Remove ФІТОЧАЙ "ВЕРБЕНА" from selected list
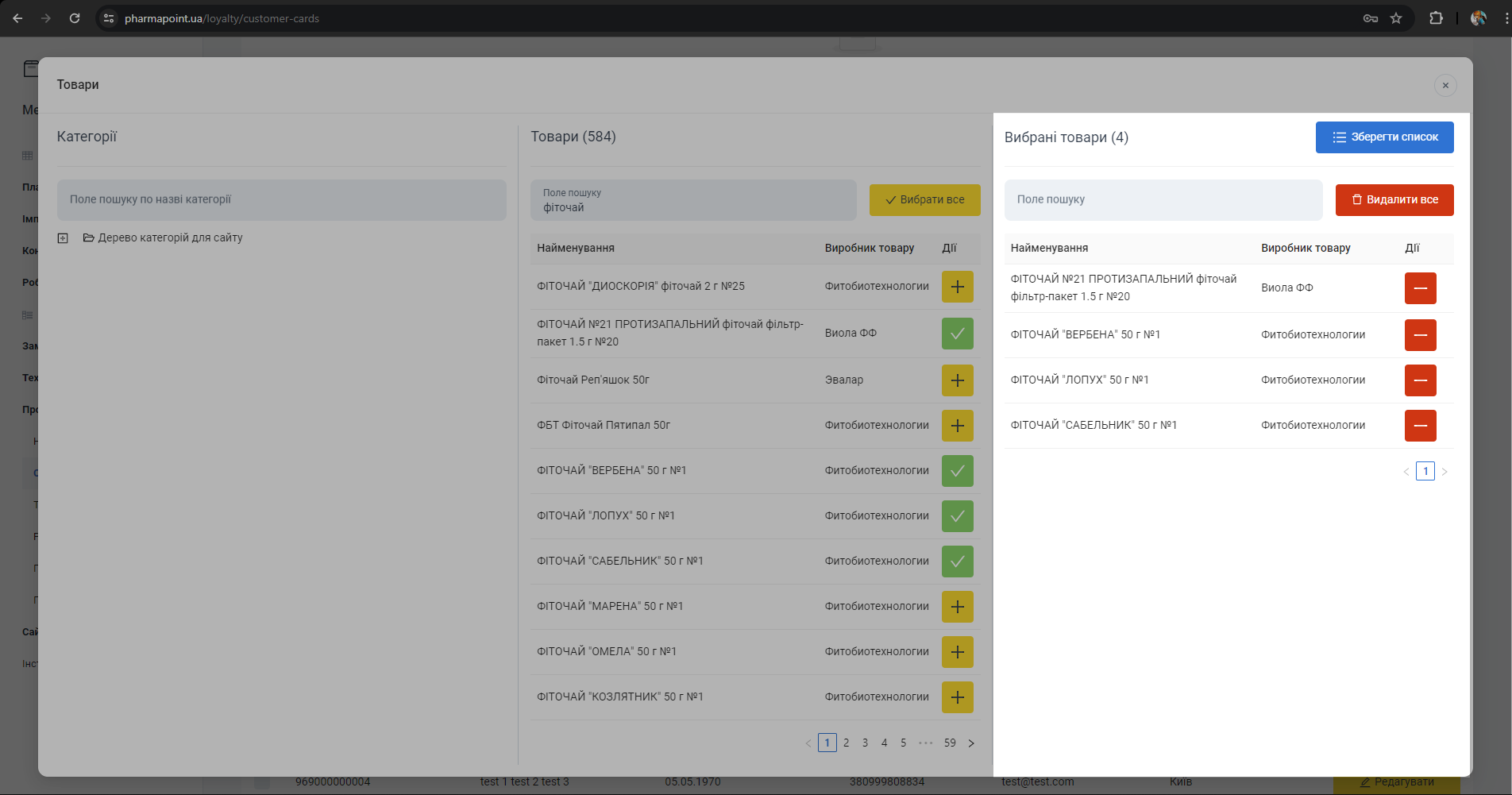Screen dimensions: 1512x795 tap(1420, 335)
